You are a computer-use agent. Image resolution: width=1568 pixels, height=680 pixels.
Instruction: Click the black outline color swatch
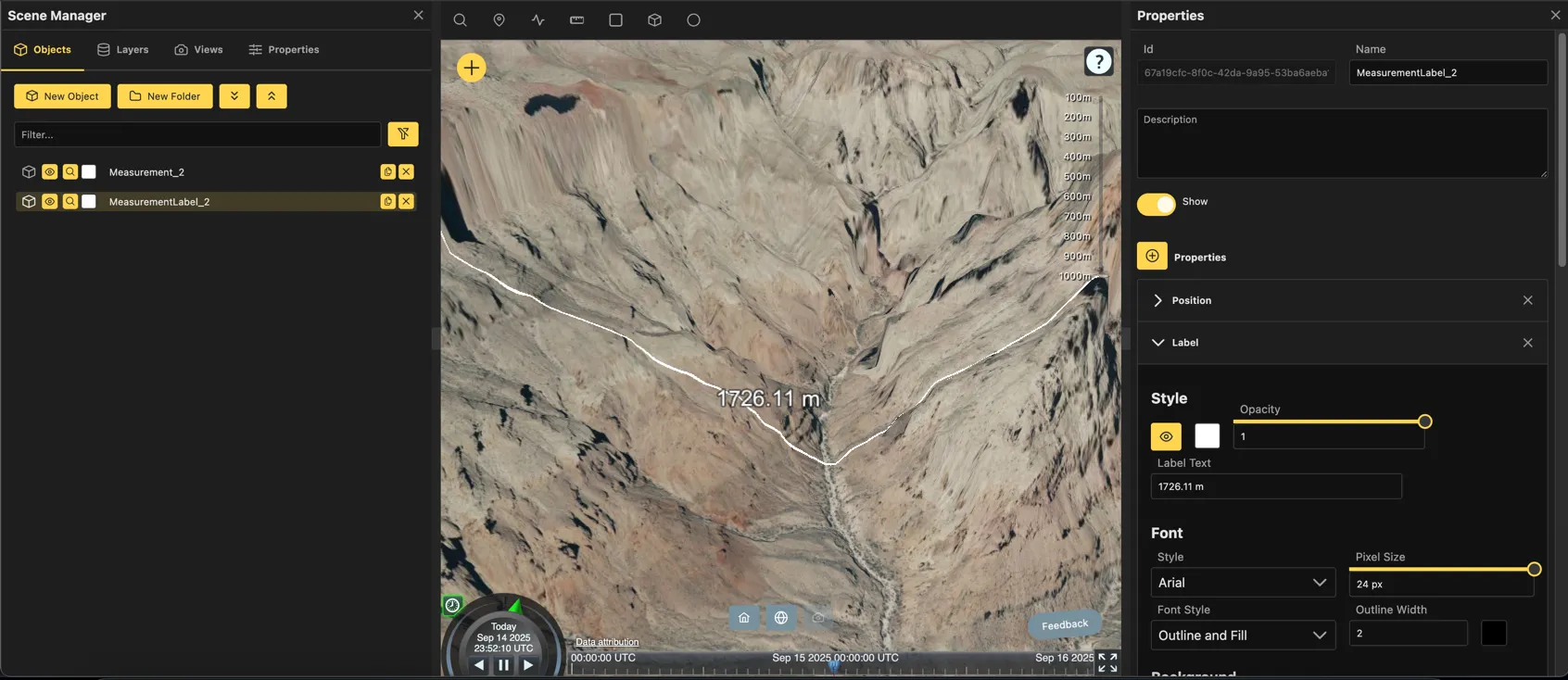click(x=1493, y=634)
